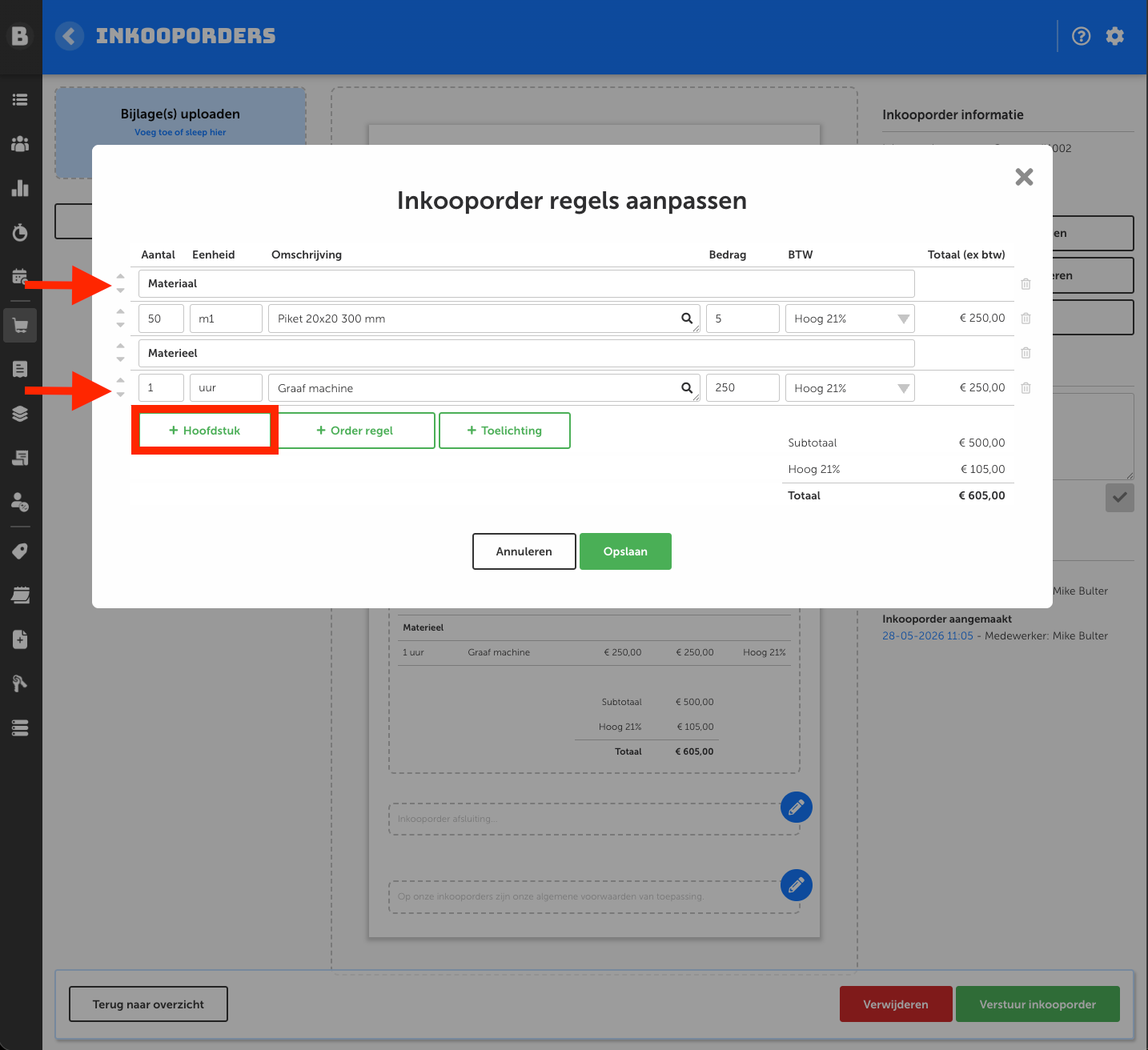Screen dimensions: 1148x1050
Task: Edit the amount field containing 250
Action: tap(743, 388)
